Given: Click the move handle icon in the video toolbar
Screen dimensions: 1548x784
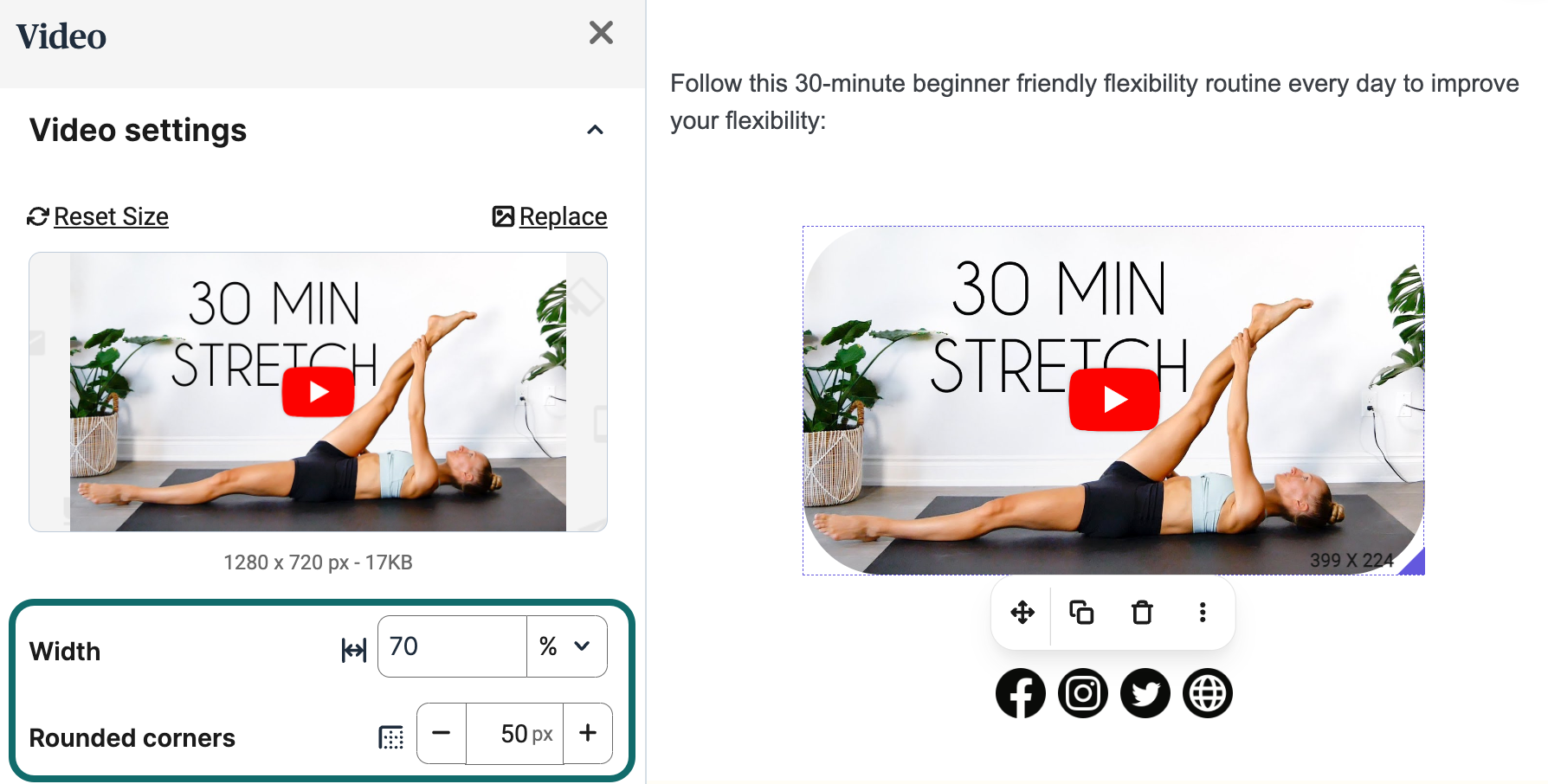Looking at the screenshot, I should click(x=1022, y=613).
